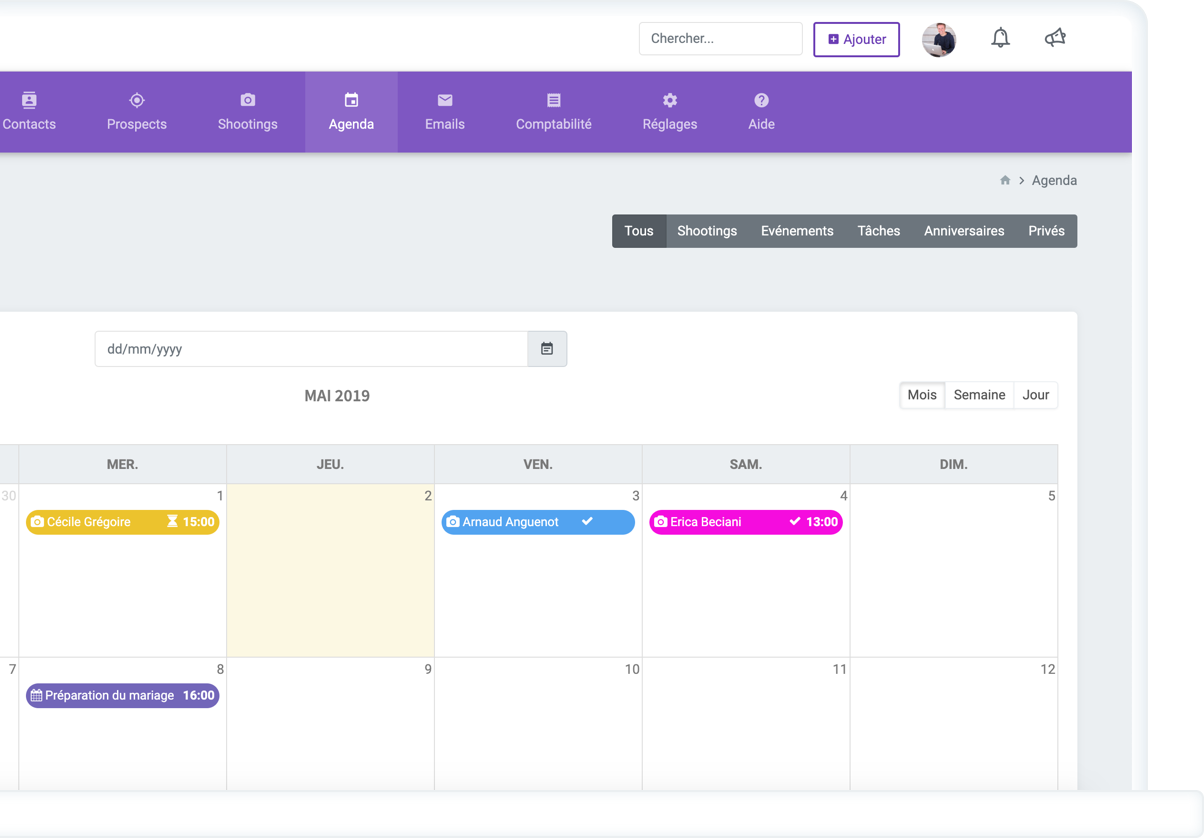Screen dimensions: 1204x838
Task: Click the Chercher search field
Action: click(x=720, y=39)
